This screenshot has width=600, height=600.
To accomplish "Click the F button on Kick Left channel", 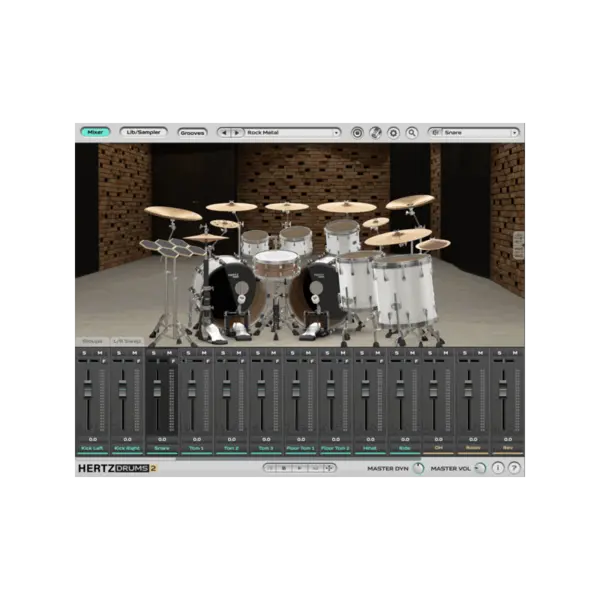I will tap(104, 361).
